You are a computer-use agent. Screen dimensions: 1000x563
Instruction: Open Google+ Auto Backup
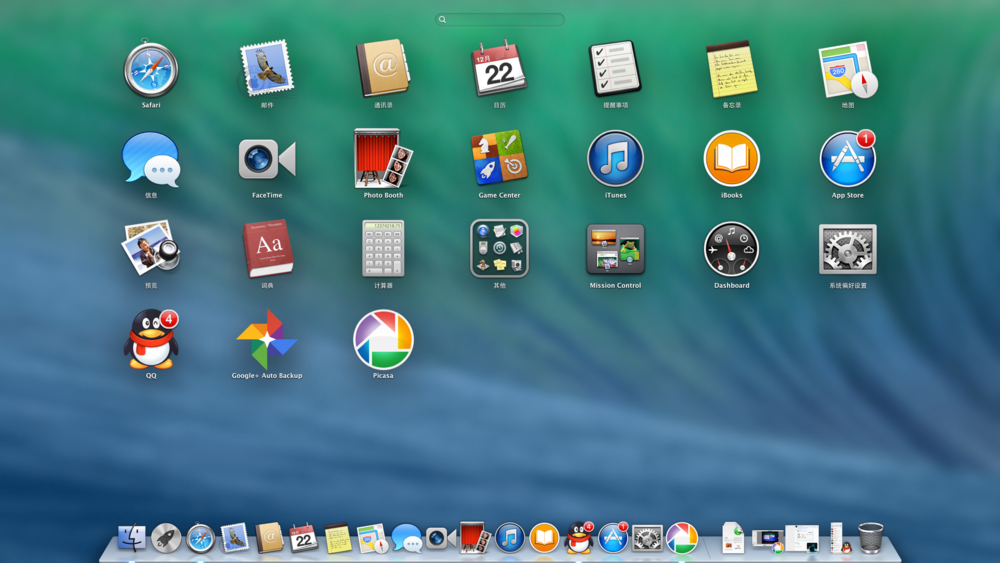(x=267, y=339)
